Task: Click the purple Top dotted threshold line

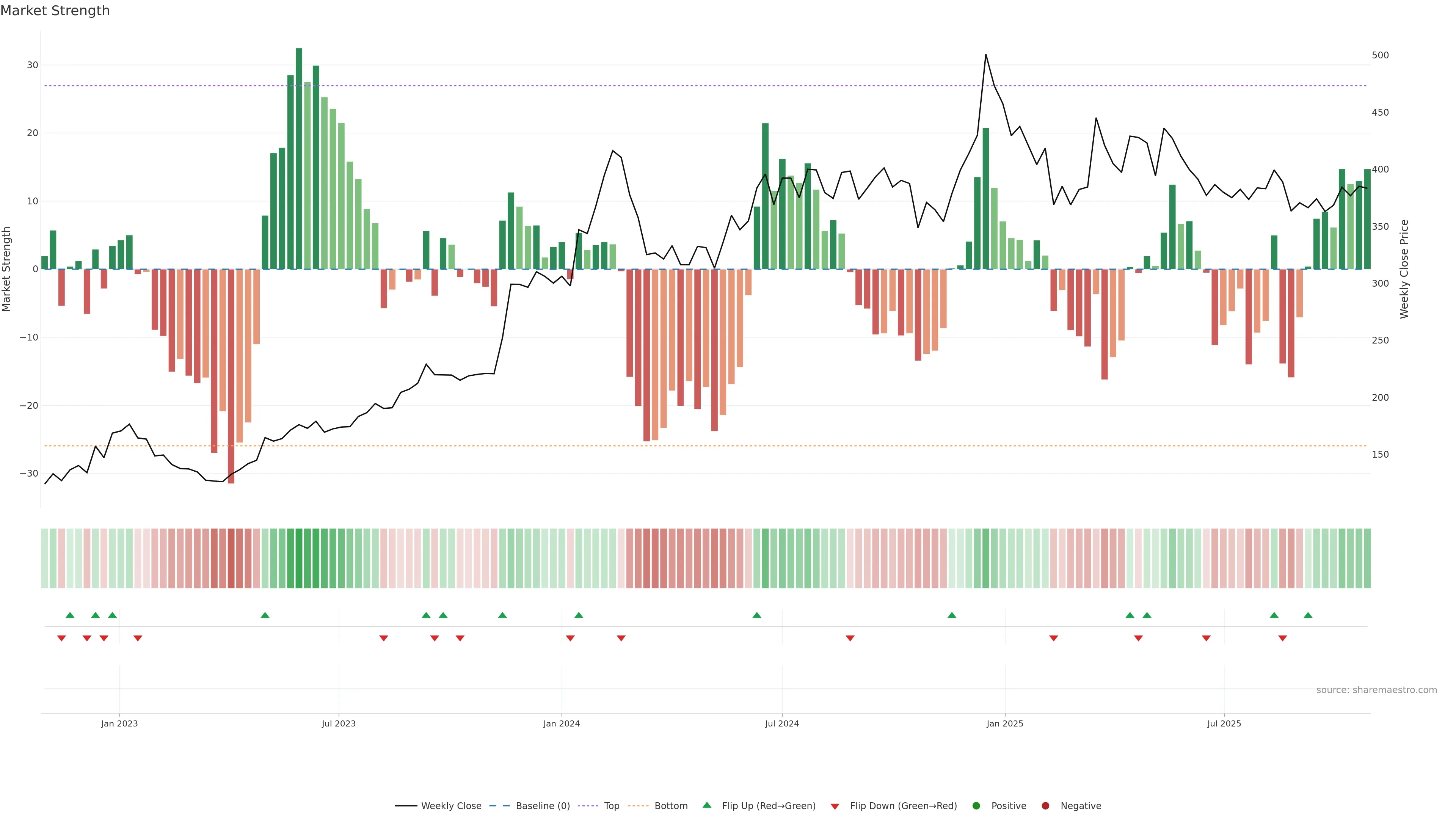Action: pyautogui.click(x=678, y=86)
